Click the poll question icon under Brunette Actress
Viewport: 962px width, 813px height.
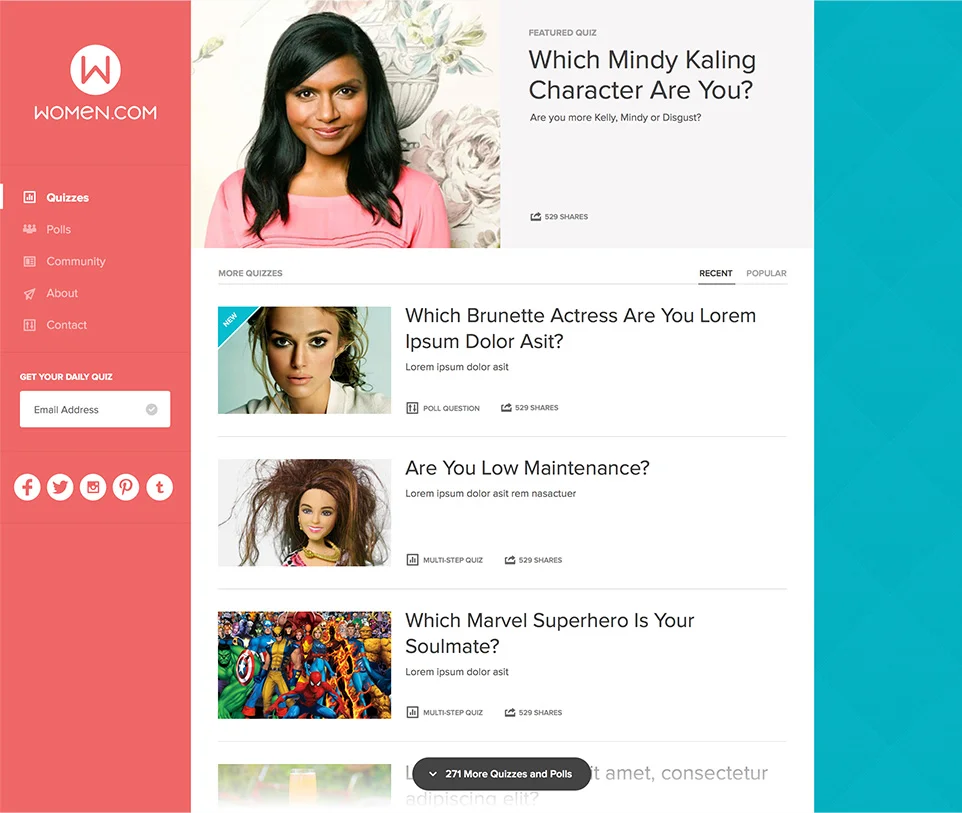coord(412,408)
